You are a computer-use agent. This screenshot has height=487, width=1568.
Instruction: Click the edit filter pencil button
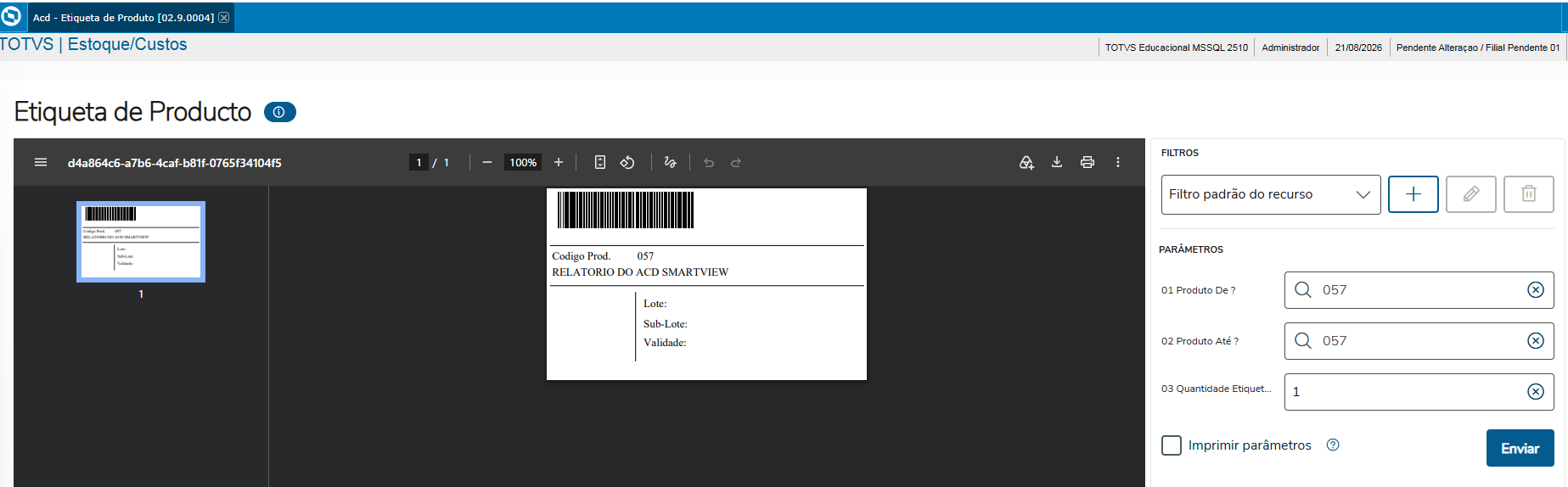pyautogui.click(x=1471, y=194)
